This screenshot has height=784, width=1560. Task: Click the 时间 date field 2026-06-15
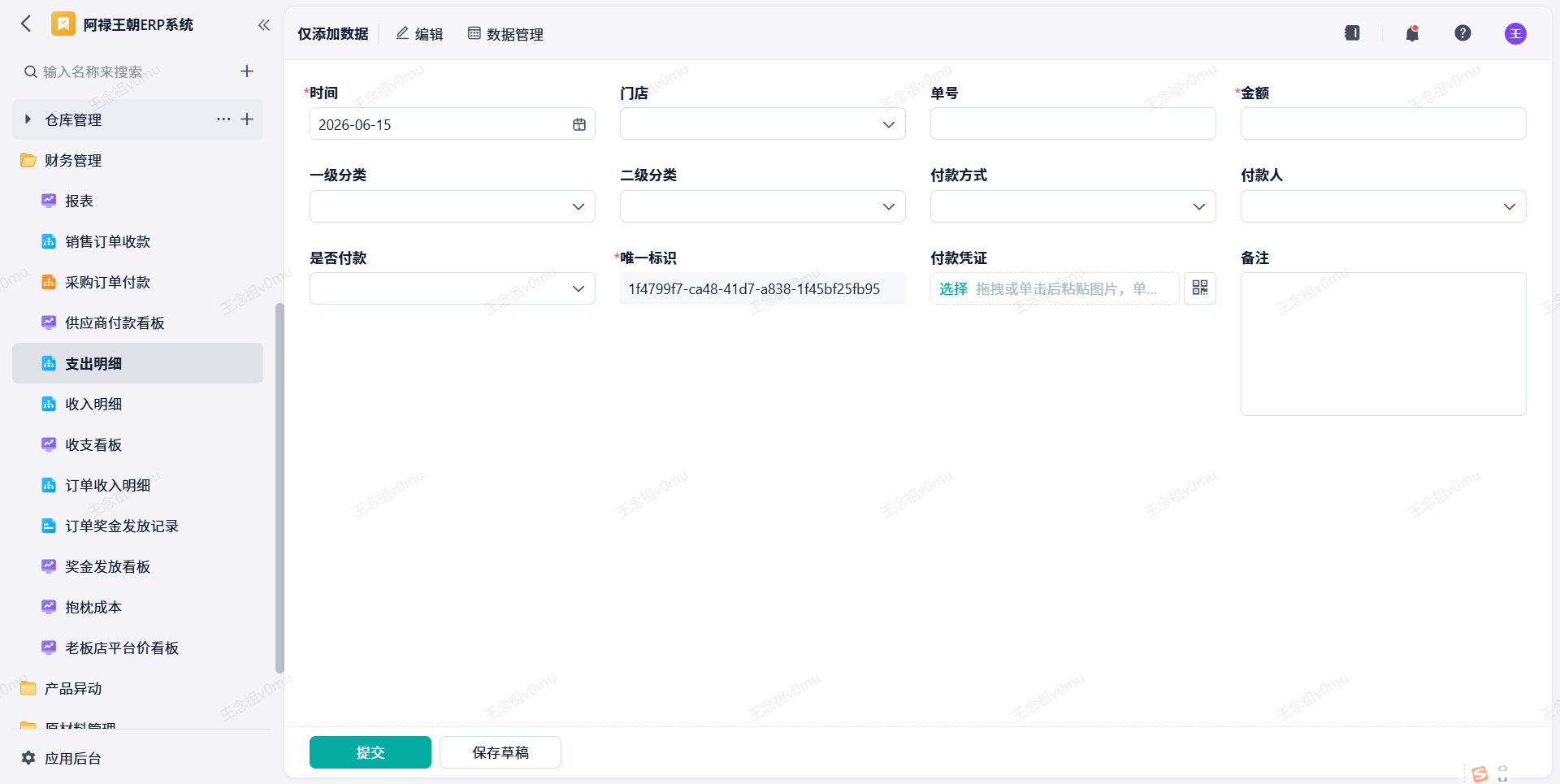453,124
